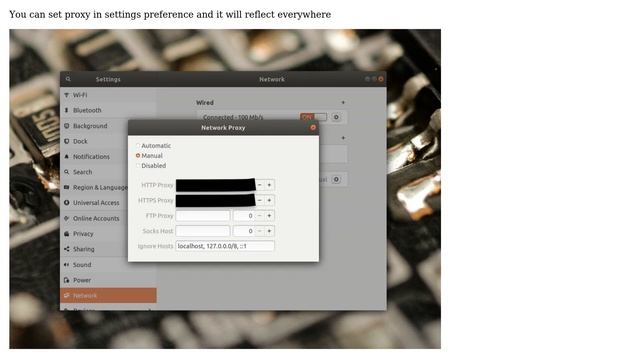Open Privacy in Settings sidebar
The width and height of the screenshot is (640, 360).
94,234
